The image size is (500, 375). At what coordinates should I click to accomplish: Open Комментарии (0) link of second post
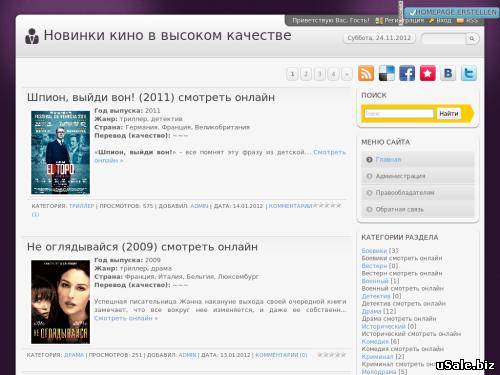click(x=281, y=355)
